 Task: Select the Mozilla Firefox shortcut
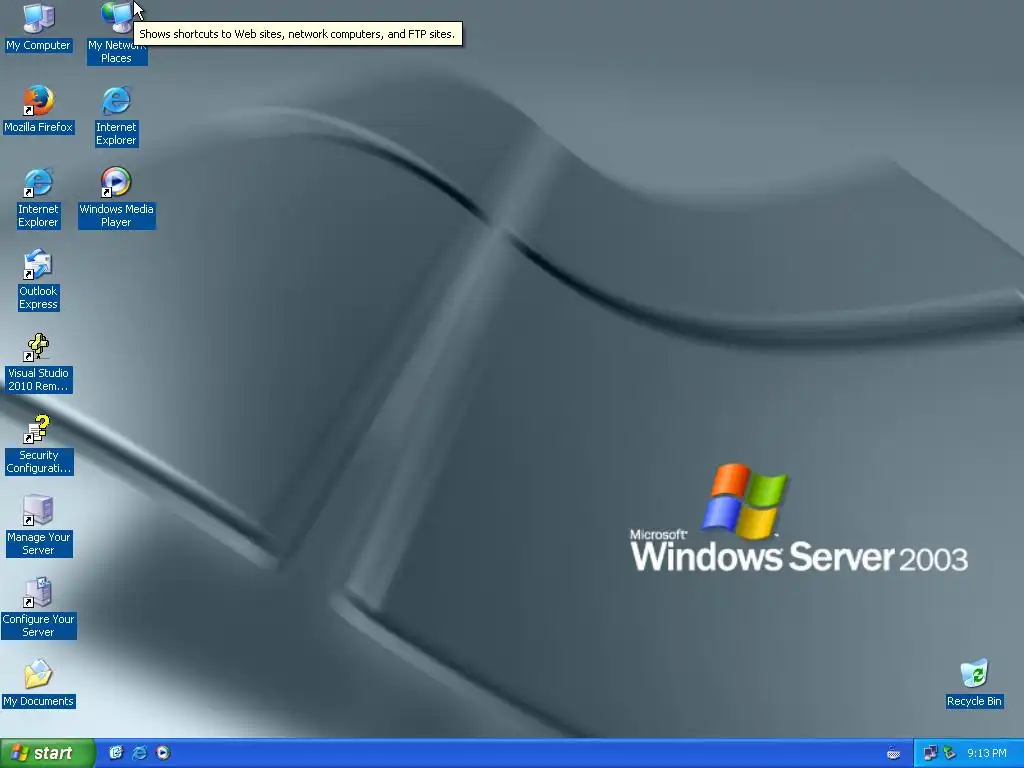click(x=39, y=109)
